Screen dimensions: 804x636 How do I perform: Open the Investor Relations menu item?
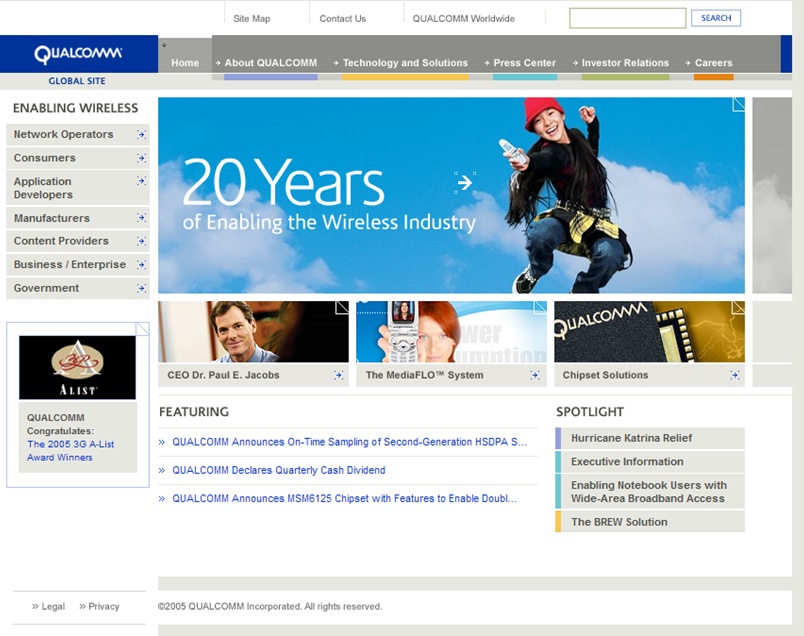tap(623, 62)
